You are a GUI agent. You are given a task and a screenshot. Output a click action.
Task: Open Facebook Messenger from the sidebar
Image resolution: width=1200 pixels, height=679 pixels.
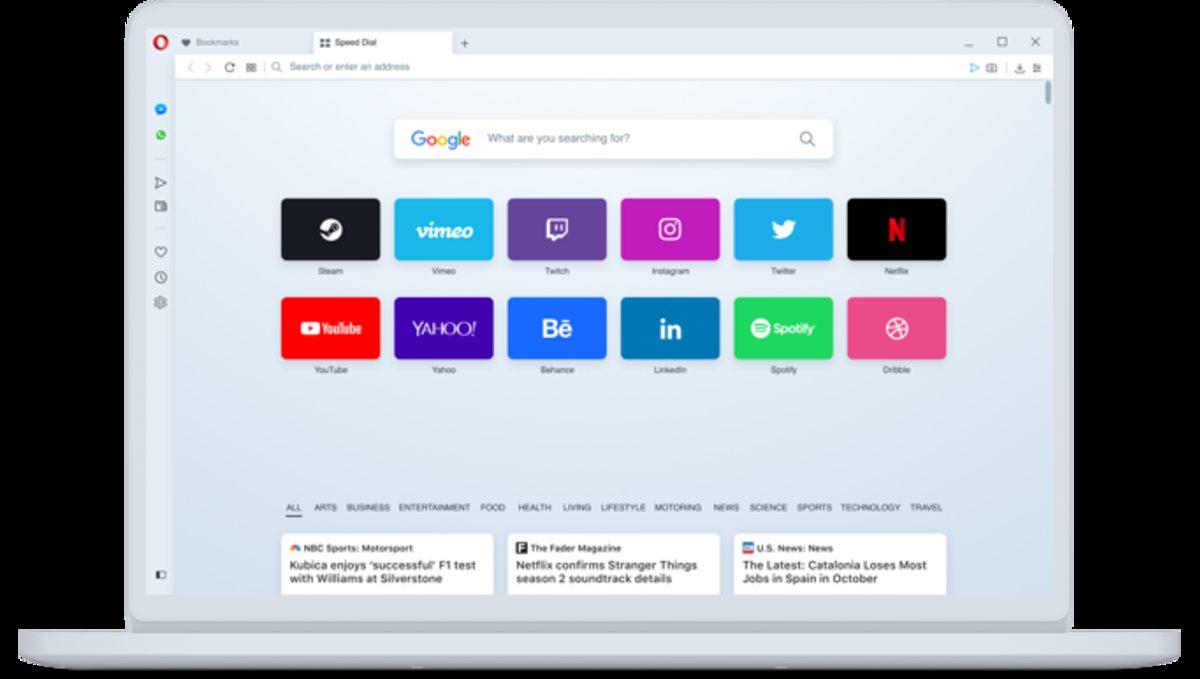[160, 110]
